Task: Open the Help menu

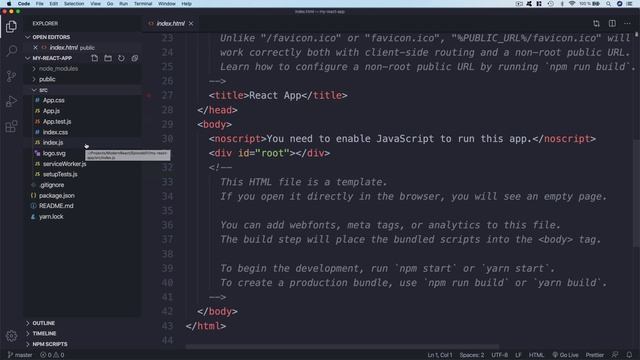Action: 187,4
